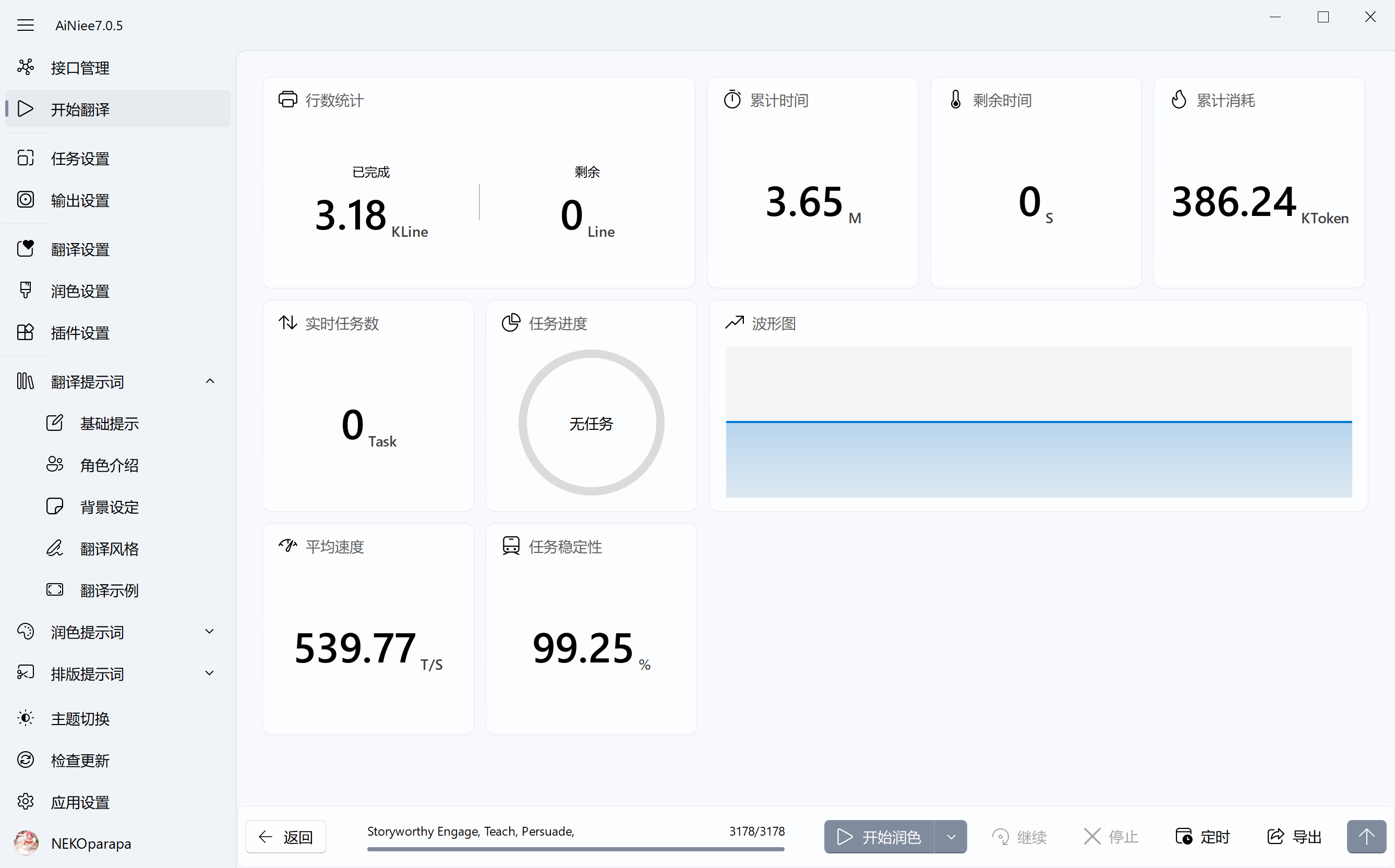This screenshot has height=868, width=1395.
Task: Open dropdown arrow beside 开始润色
Action: pos(951,836)
